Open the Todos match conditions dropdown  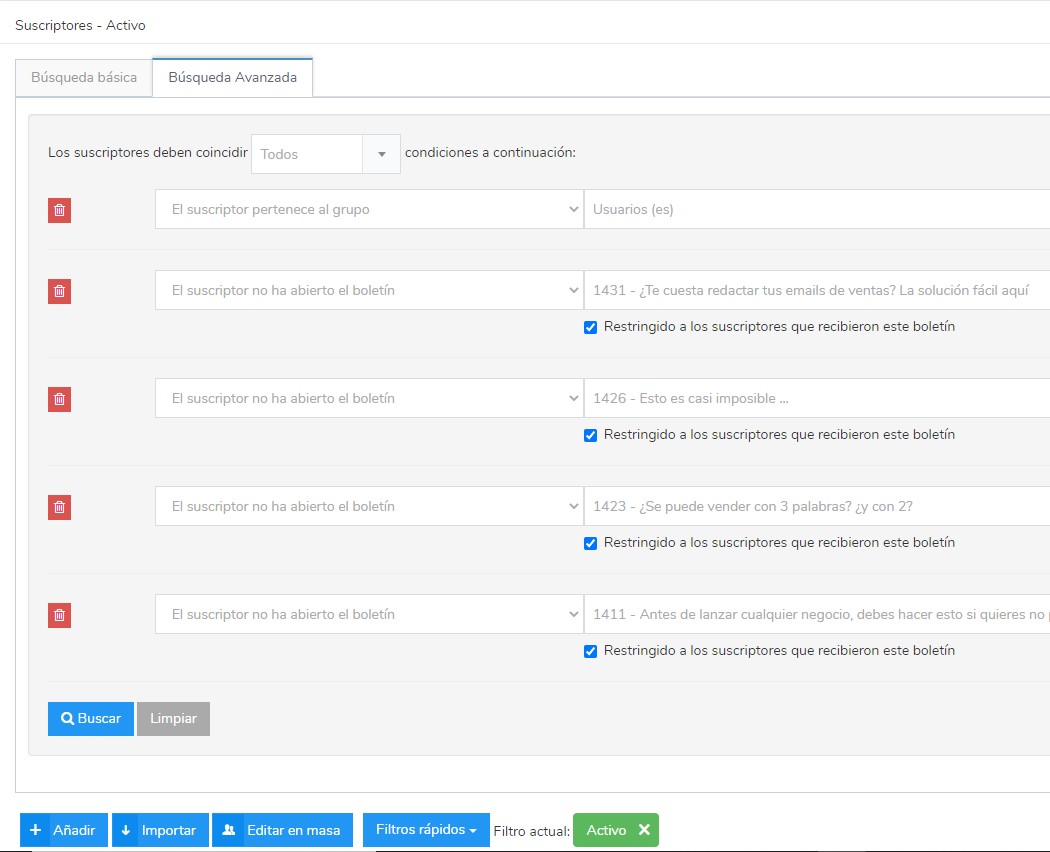[325, 154]
